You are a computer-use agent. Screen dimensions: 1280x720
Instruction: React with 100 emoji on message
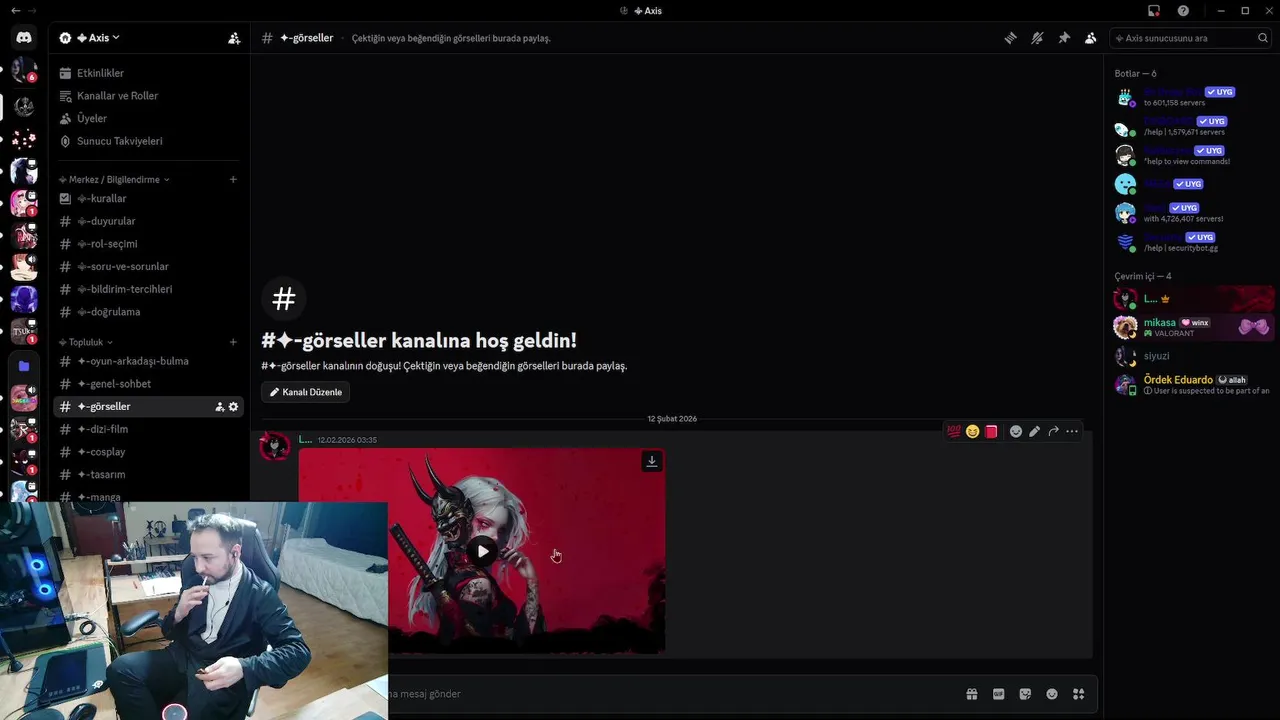954,431
